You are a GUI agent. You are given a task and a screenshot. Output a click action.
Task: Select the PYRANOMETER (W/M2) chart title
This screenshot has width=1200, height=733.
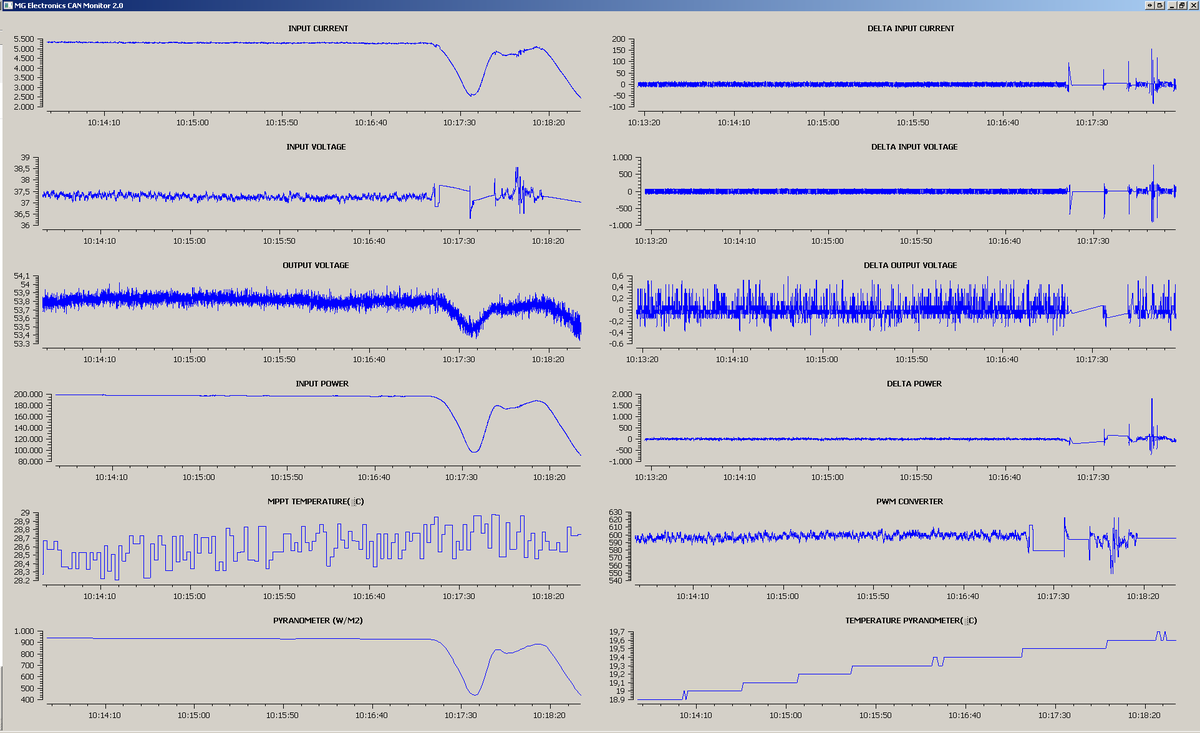click(316, 619)
